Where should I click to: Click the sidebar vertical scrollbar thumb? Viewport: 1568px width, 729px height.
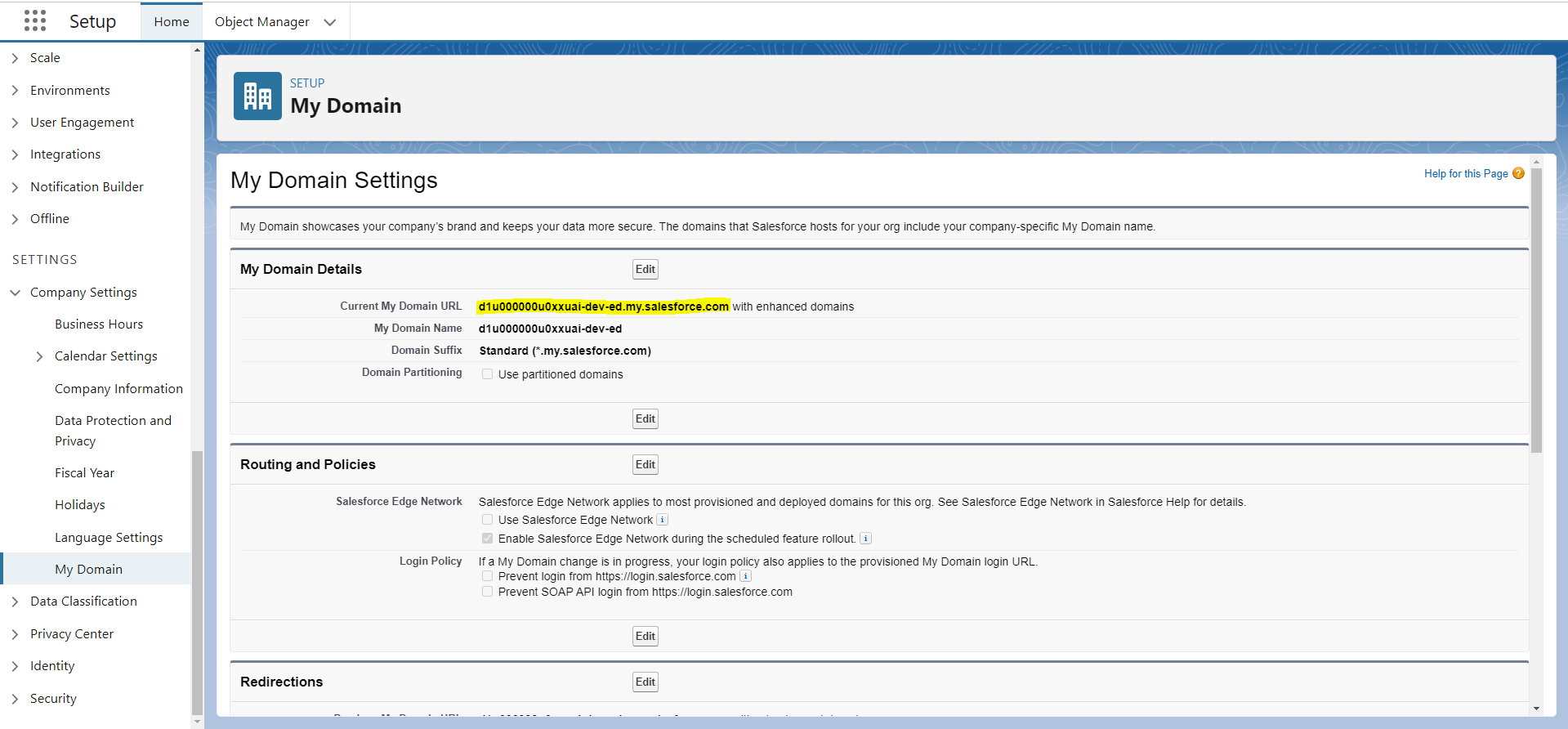(x=196, y=583)
